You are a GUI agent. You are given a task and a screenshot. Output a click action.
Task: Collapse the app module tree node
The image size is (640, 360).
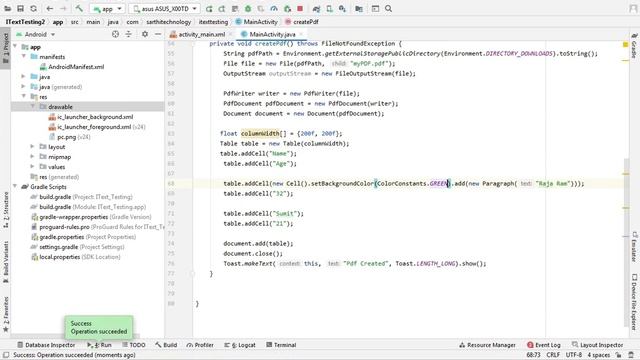coord(15,47)
